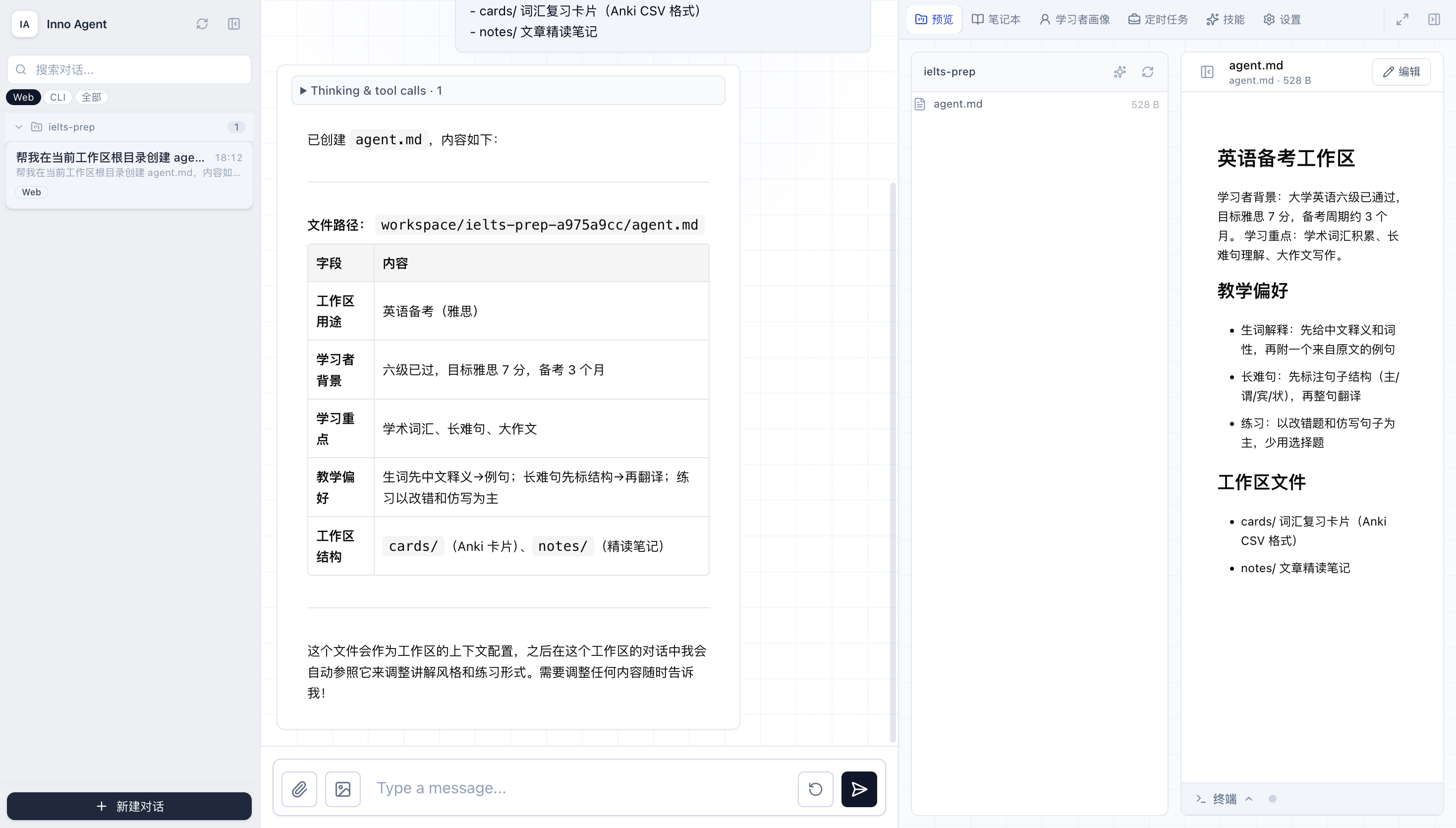1456x828 pixels.
Task: Open the 笔记本 tab
Action: (x=996, y=19)
